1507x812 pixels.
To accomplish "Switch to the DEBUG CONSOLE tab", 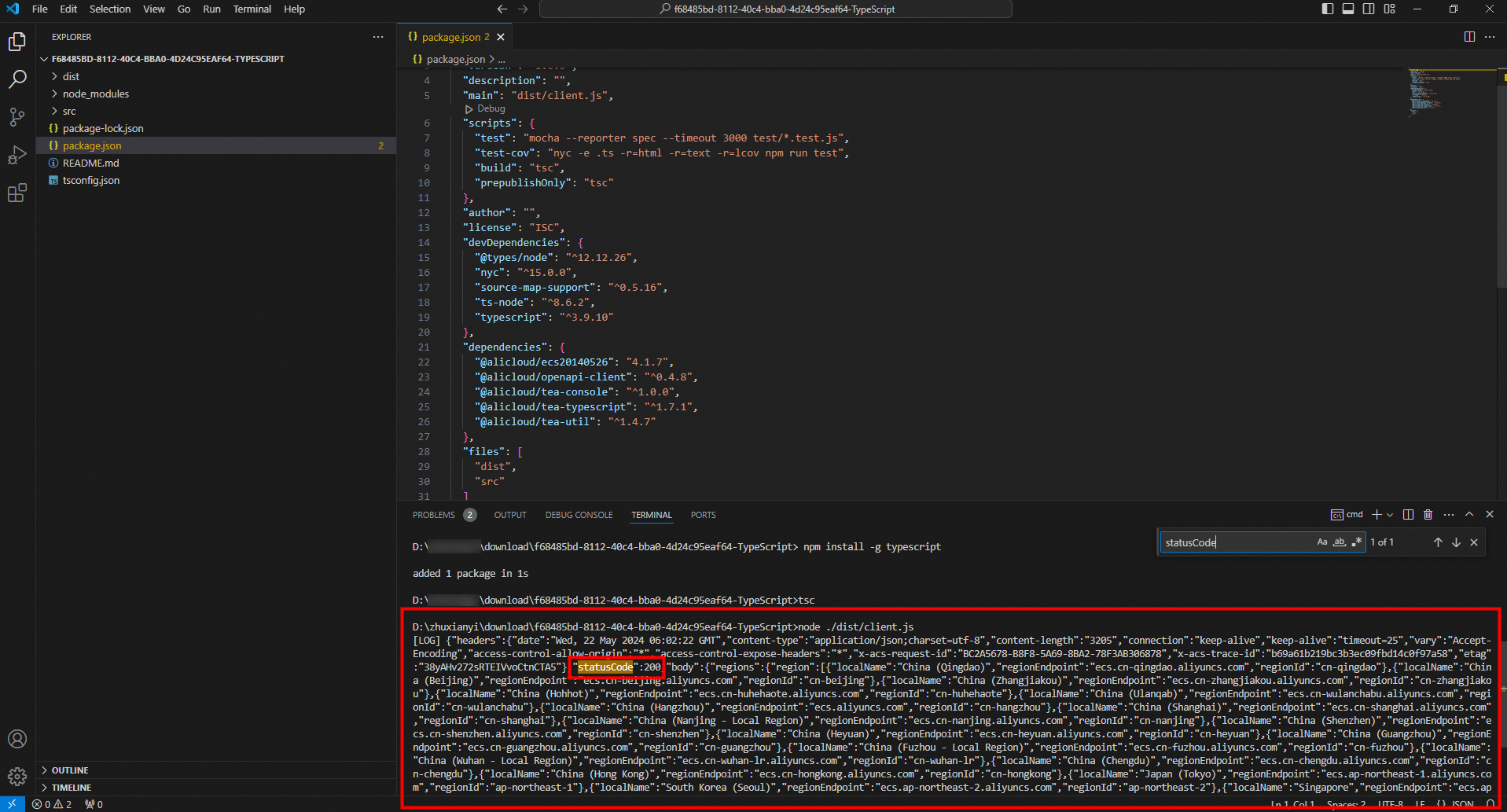I will (579, 515).
